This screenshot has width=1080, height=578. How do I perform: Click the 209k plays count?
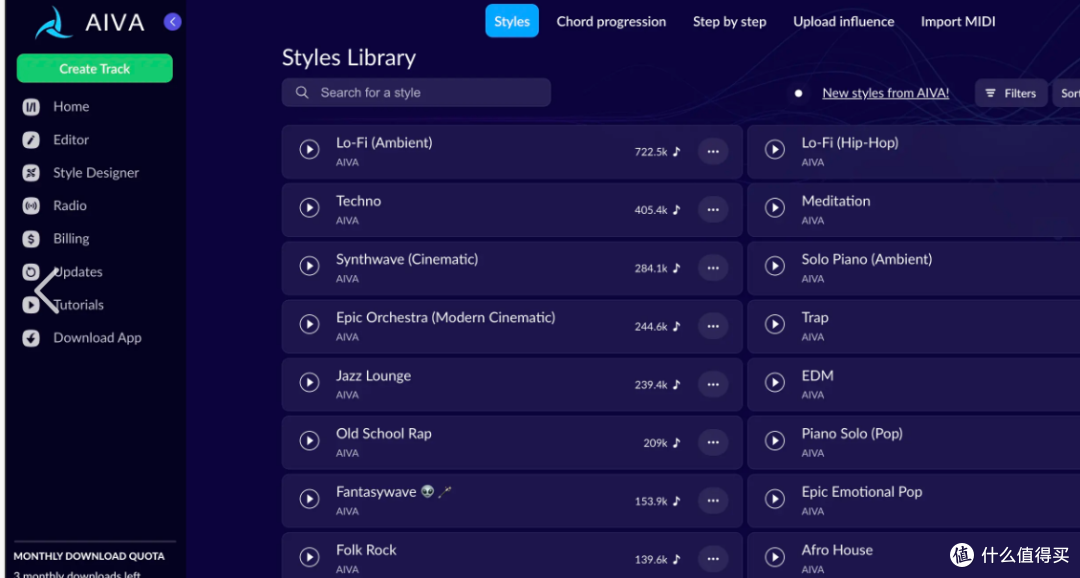[x=655, y=443]
